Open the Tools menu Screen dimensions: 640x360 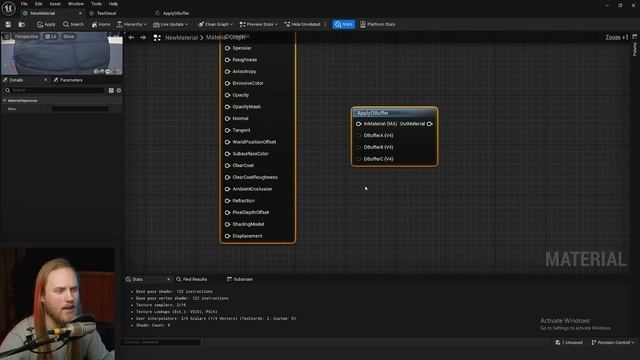(96, 4)
